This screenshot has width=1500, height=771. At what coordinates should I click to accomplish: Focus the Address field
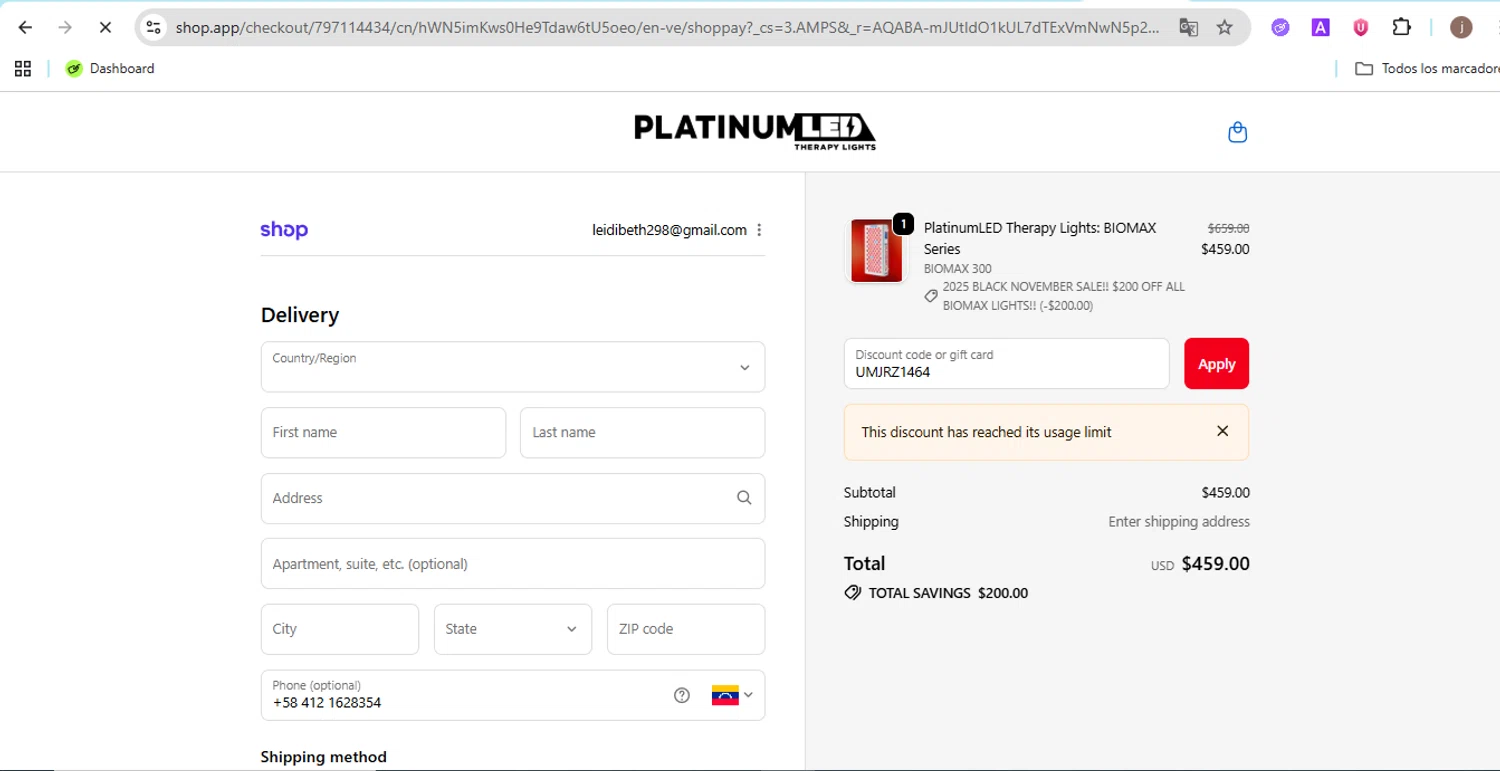click(x=513, y=498)
